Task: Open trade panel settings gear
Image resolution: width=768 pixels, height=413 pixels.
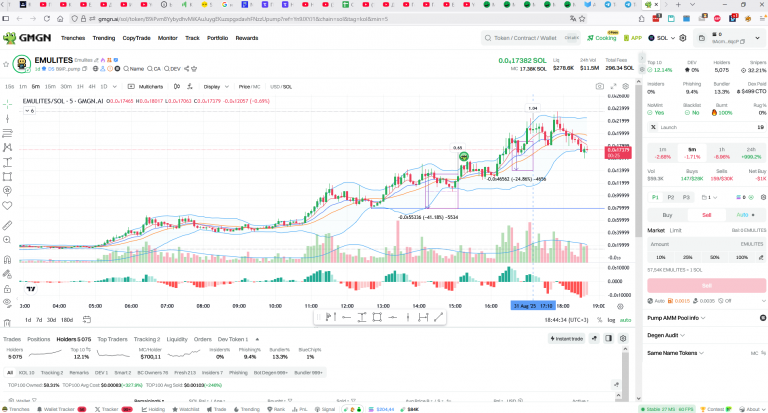Action: tap(763, 197)
